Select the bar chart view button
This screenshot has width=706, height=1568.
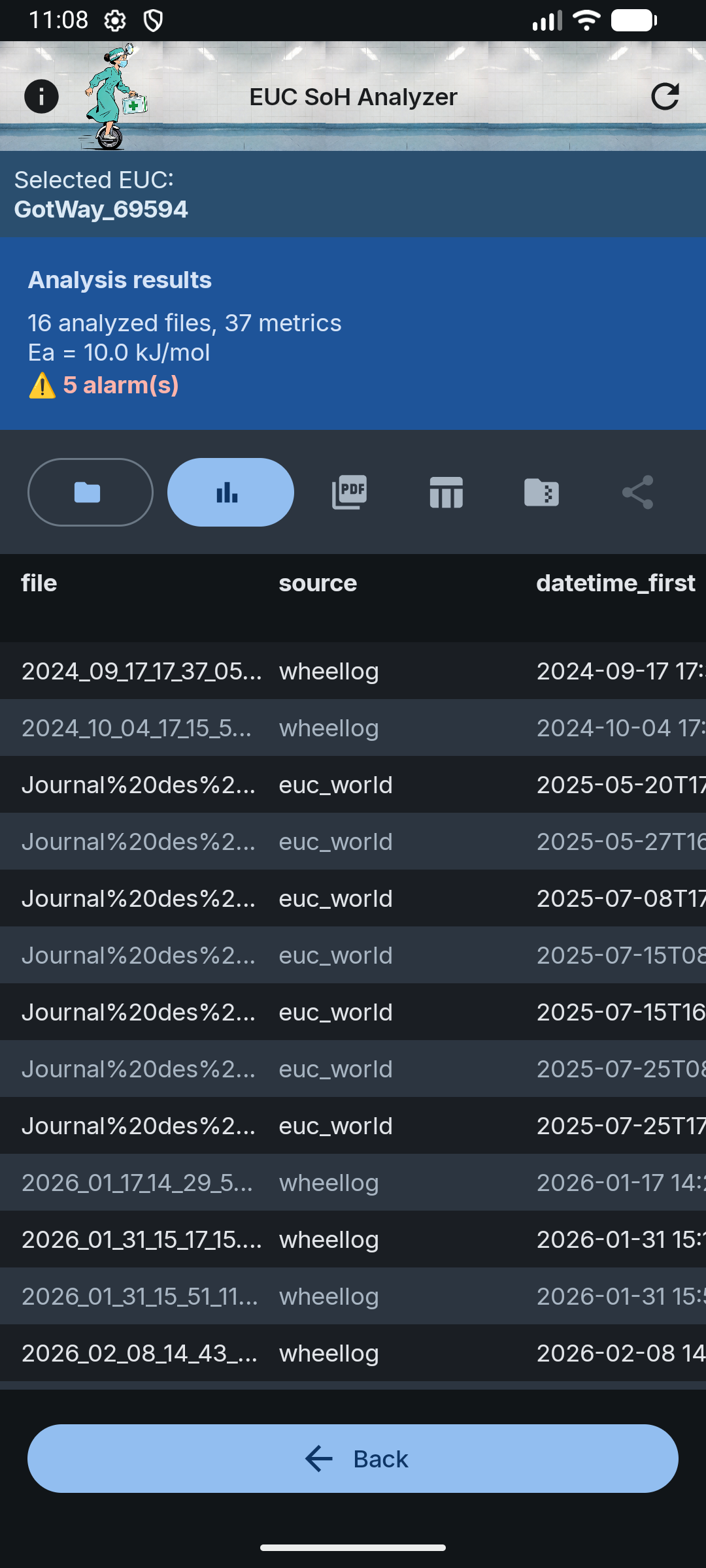(230, 492)
